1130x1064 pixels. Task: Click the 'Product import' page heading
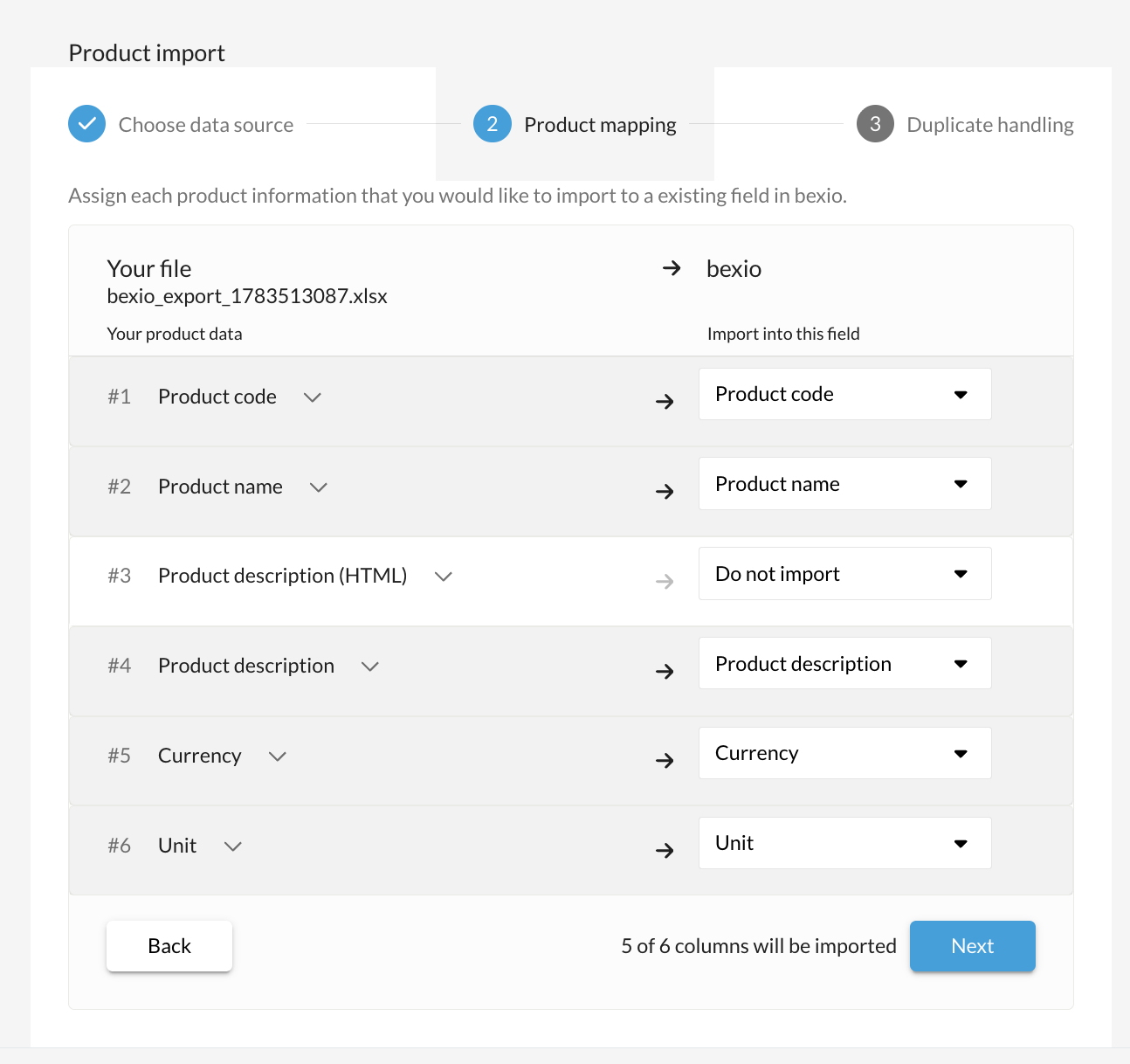(147, 53)
